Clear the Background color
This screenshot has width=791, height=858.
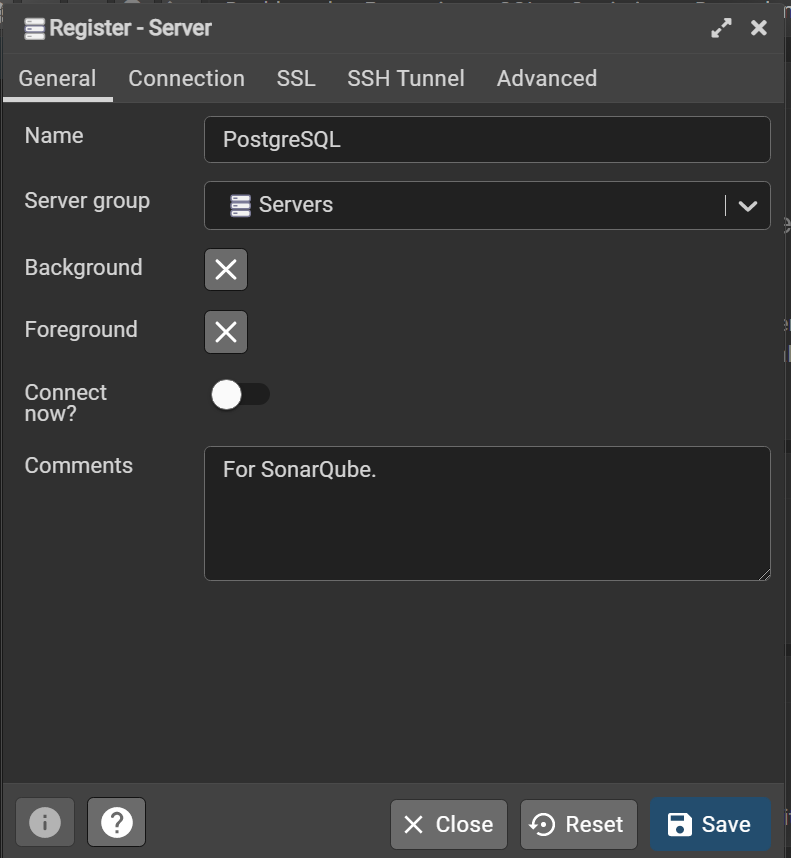226,269
